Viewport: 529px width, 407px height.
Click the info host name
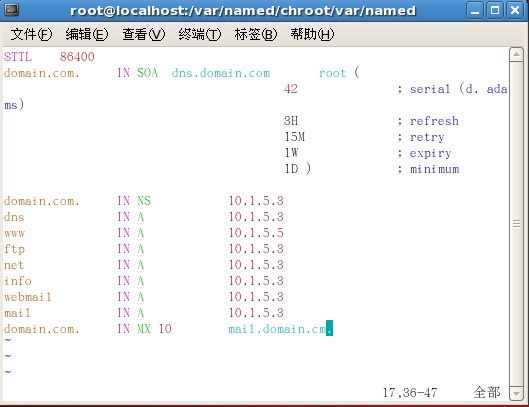click(18, 281)
